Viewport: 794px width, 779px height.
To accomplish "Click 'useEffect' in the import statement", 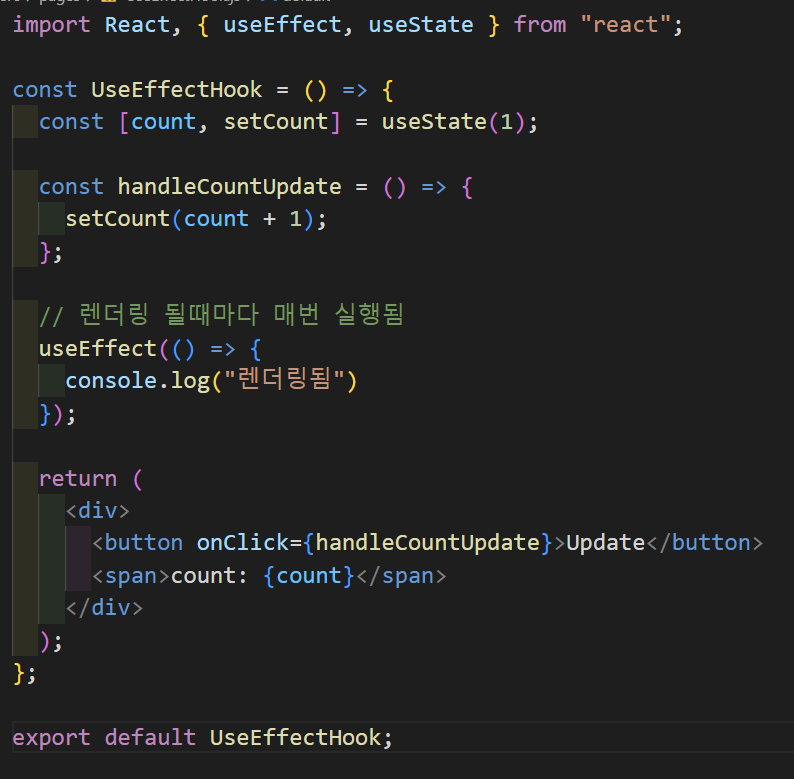I will (283, 25).
